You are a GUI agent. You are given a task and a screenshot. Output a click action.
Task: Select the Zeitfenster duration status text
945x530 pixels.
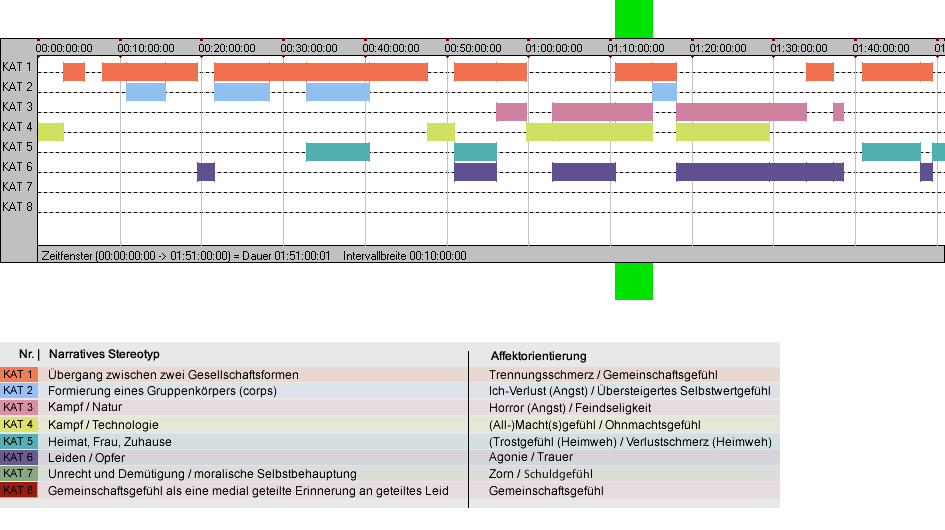pyautogui.click(x=186, y=256)
